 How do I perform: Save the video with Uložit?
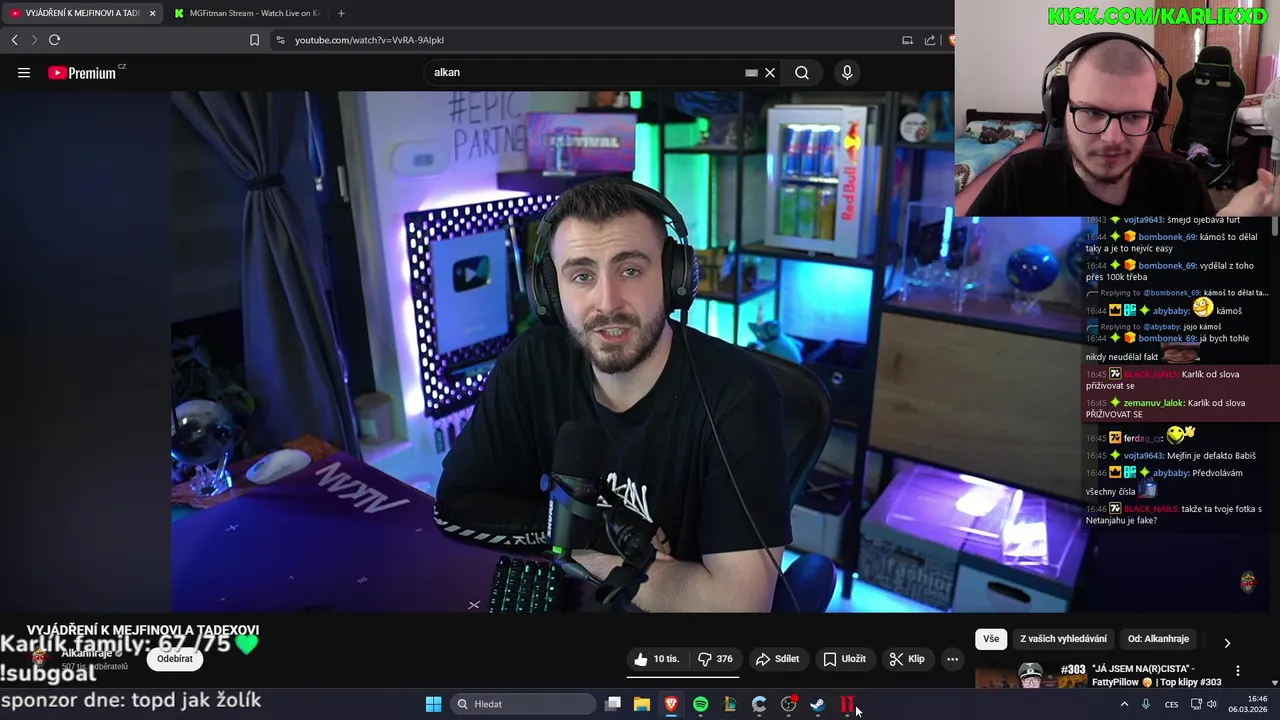[x=844, y=659]
